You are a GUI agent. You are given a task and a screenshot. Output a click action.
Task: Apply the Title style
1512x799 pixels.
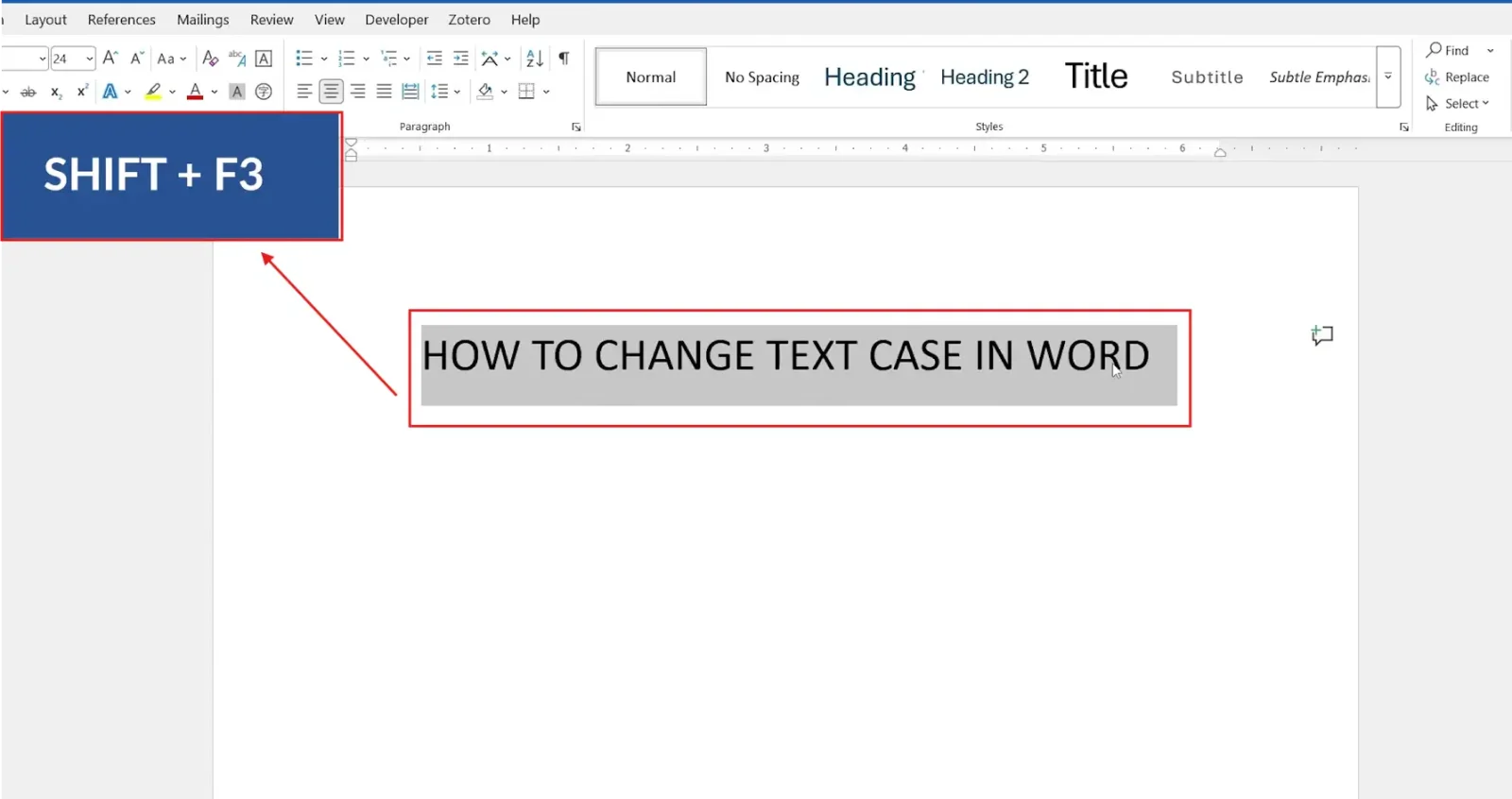tap(1096, 76)
